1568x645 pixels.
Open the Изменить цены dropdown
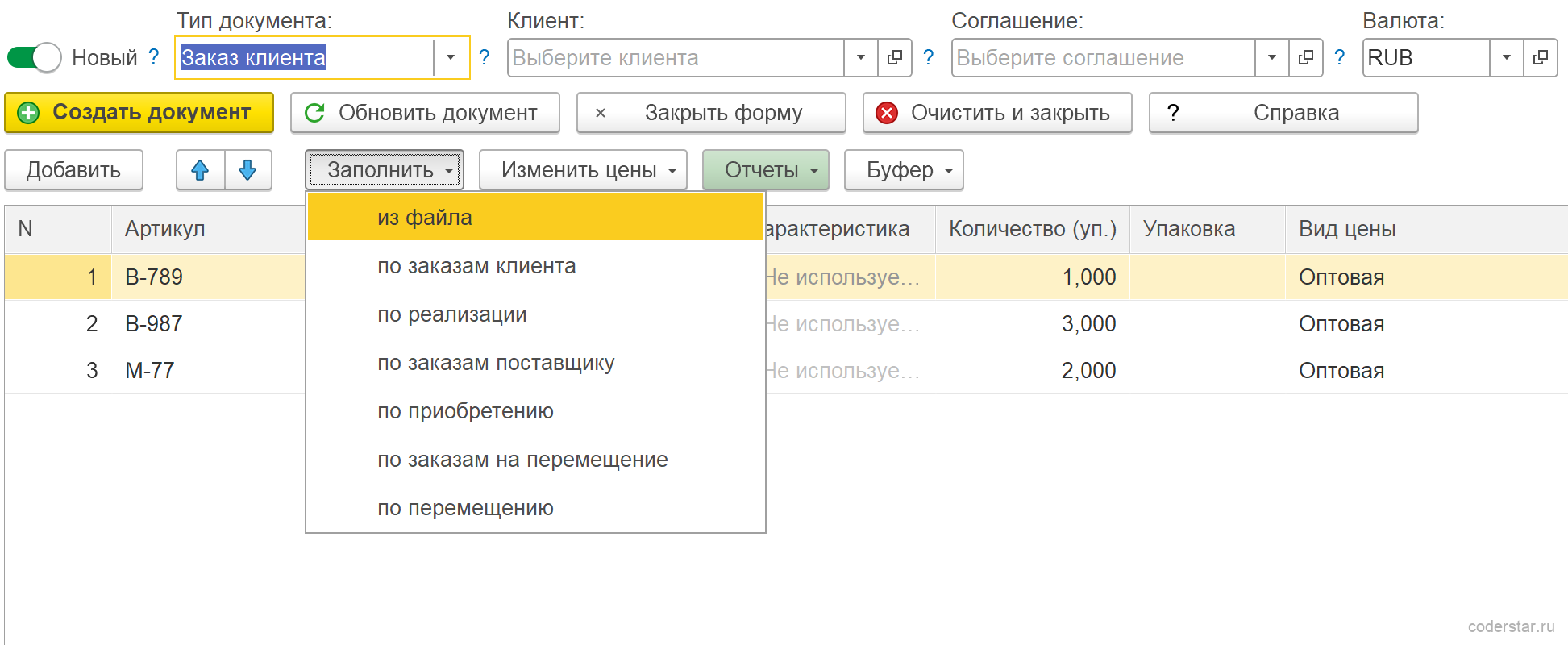point(583,170)
